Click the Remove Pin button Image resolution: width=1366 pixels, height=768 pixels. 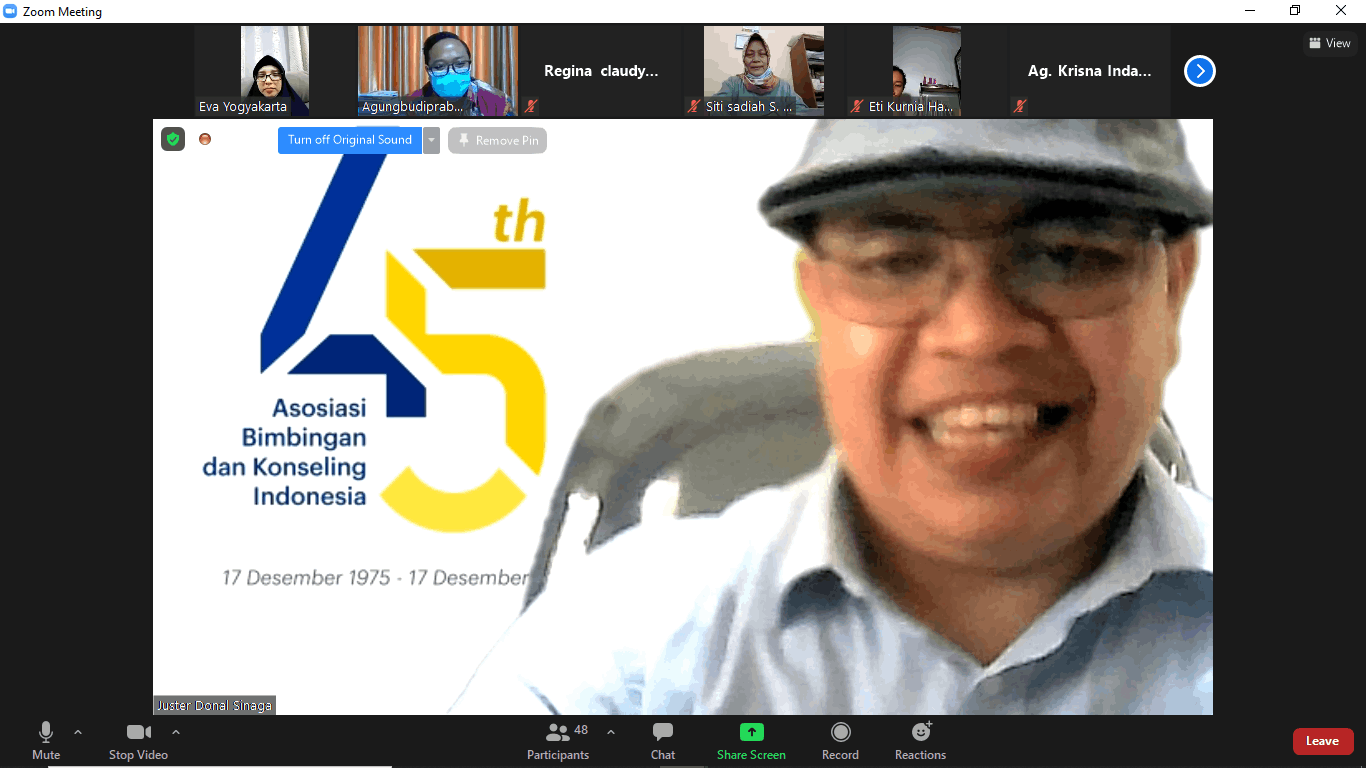497,141
